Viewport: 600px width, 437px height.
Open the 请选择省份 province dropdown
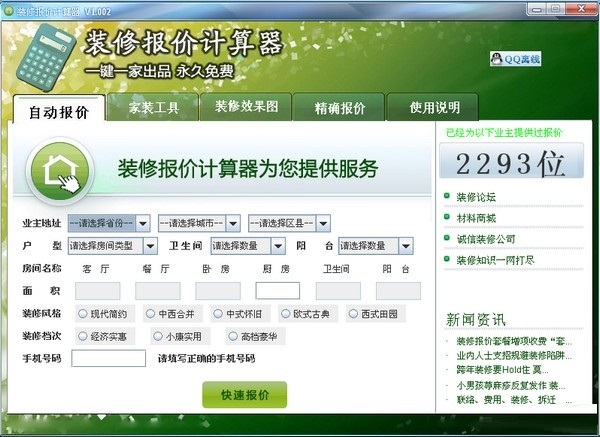(109, 223)
